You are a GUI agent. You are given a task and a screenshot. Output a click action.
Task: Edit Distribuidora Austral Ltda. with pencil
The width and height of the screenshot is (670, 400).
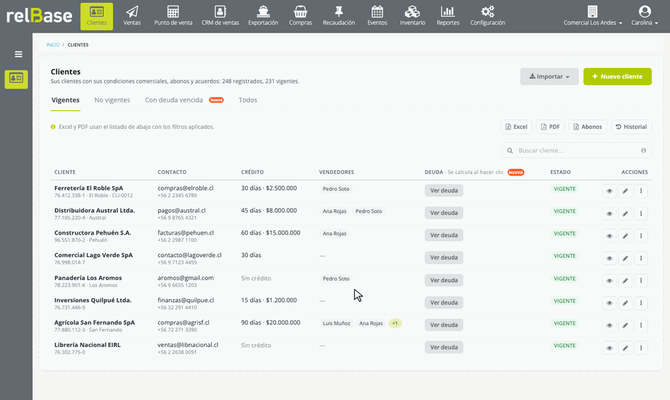pyautogui.click(x=625, y=213)
